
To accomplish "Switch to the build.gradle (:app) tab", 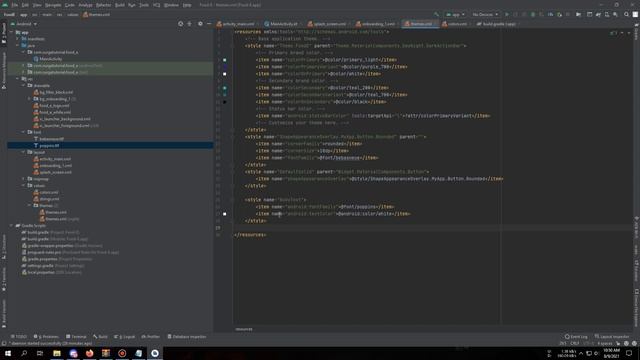I will [496, 24].
